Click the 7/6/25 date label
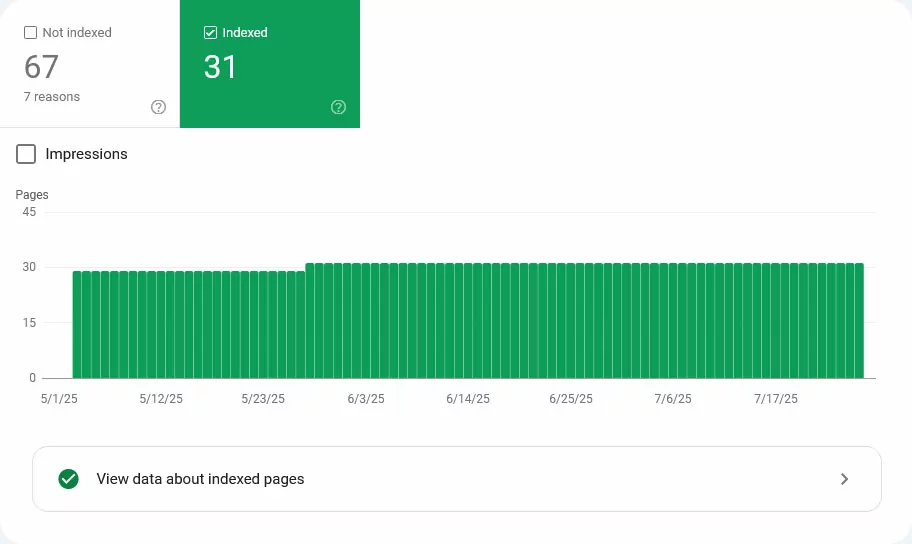The image size is (912, 544). coord(673,399)
